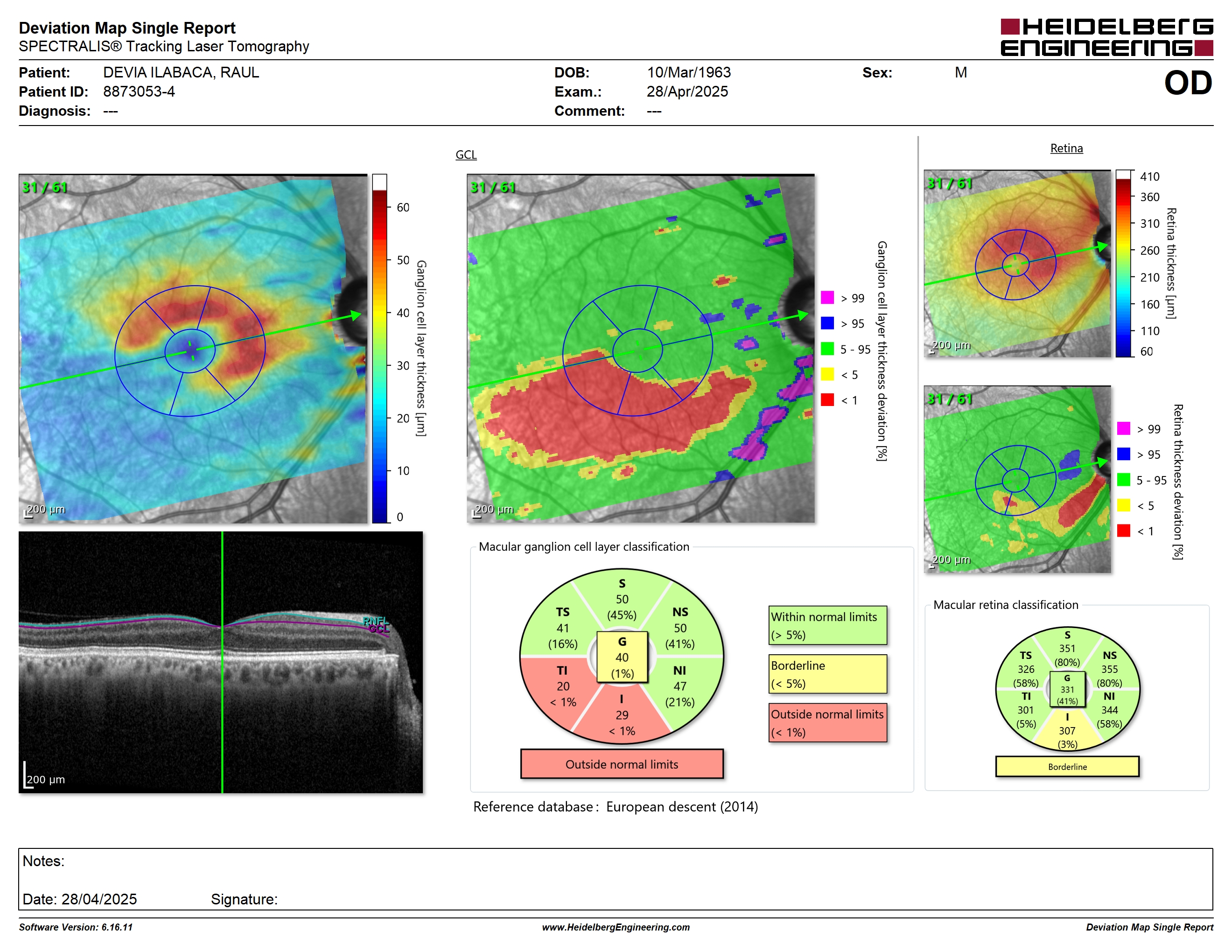Click the Borderline (< 5%) legend box
The image size is (1232, 952).
click(x=827, y=674)
